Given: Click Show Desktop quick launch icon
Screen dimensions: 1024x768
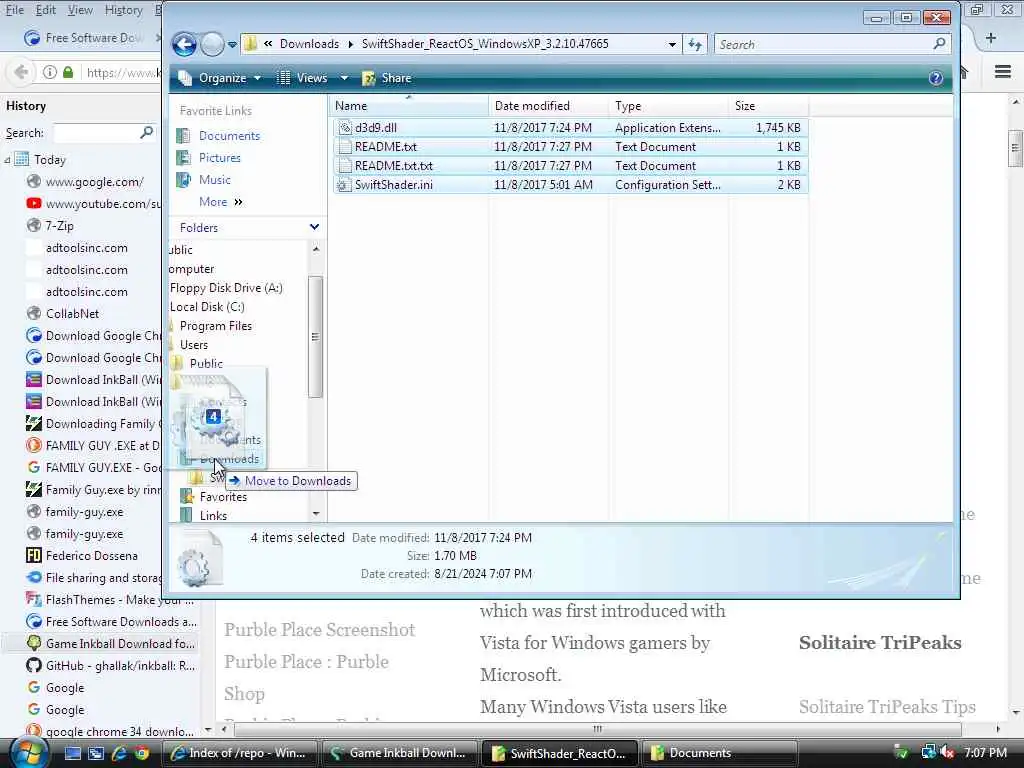Looking at the screenshot, I should click(72, 754).
